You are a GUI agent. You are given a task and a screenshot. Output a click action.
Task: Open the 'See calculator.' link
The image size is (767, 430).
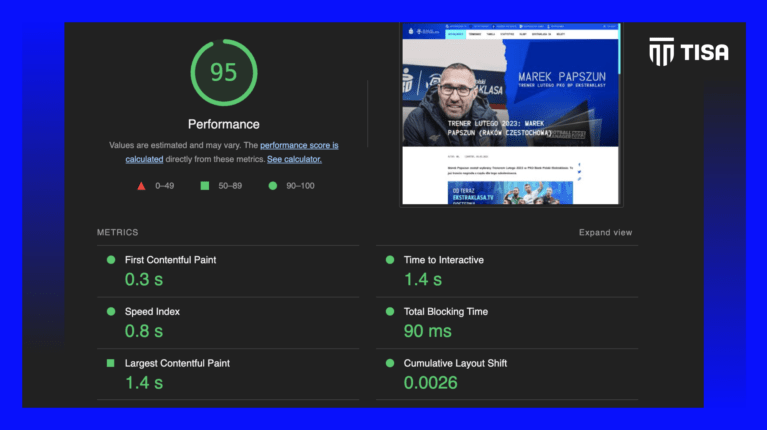tap(294, 159)
